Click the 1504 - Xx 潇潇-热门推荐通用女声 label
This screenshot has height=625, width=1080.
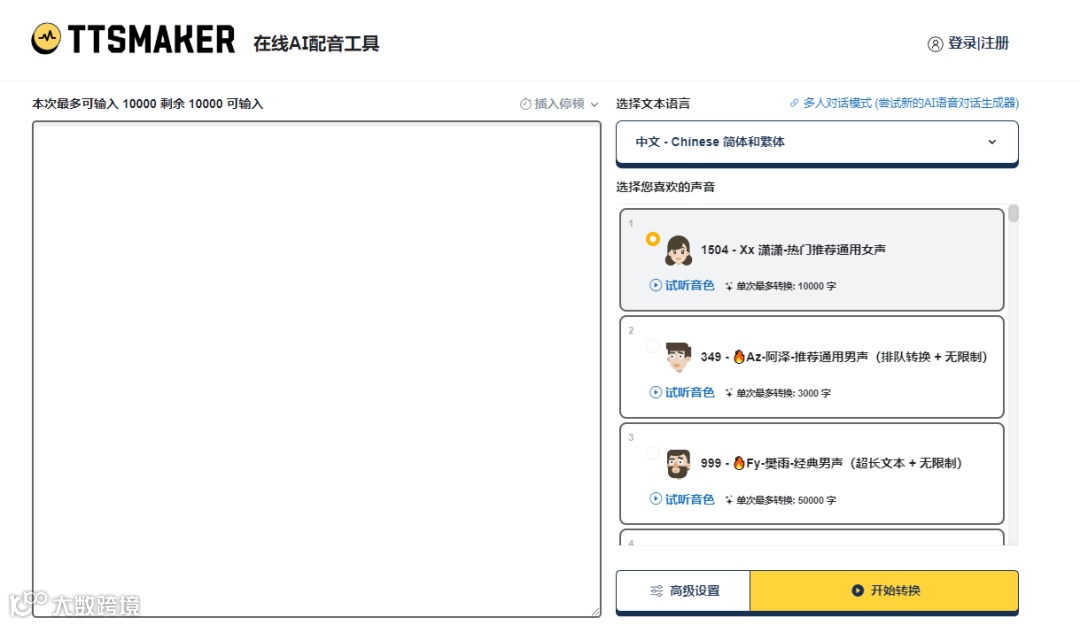(x=793, y=249)
